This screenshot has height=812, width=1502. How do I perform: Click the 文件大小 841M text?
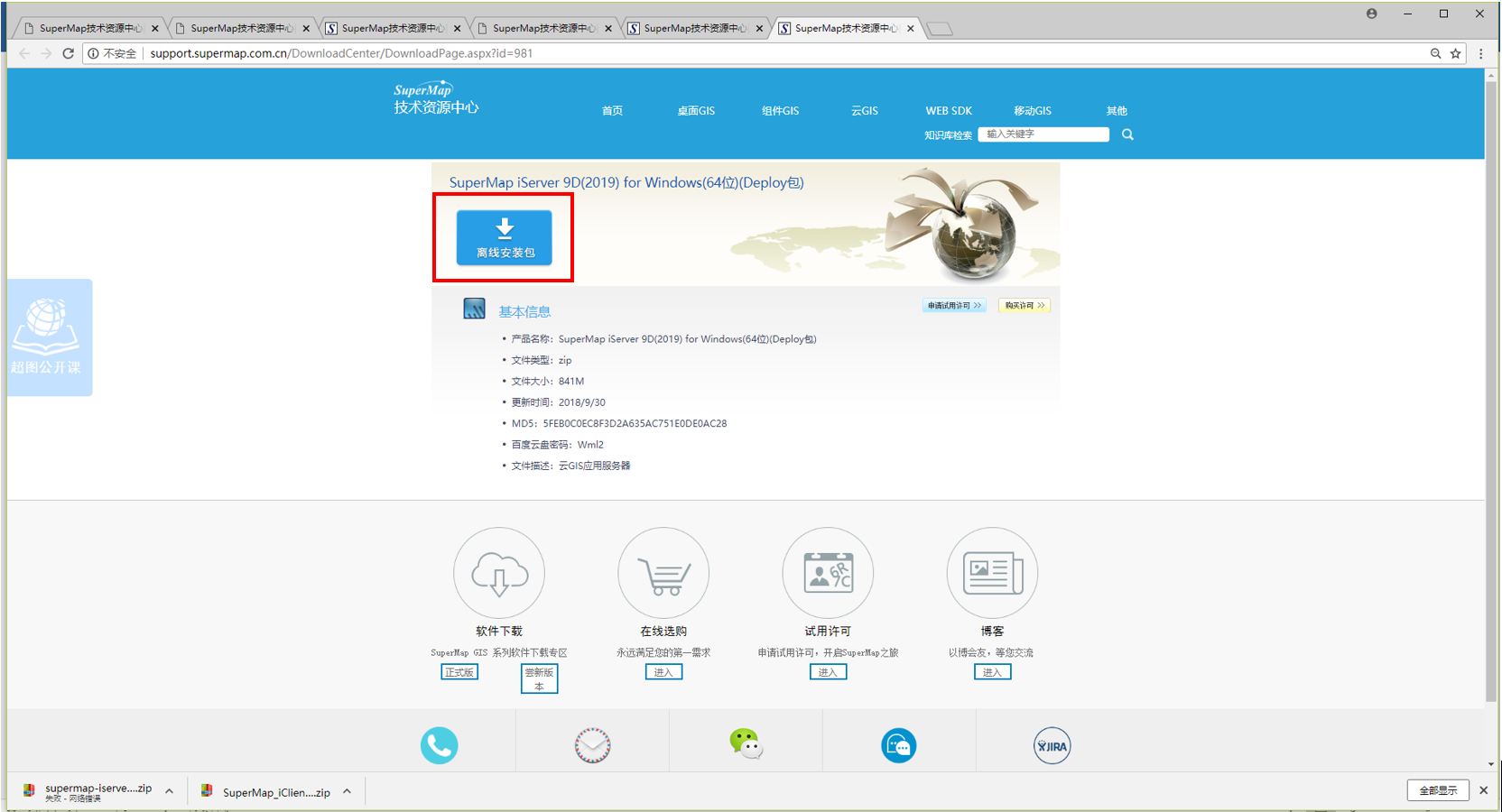(547, 381)
